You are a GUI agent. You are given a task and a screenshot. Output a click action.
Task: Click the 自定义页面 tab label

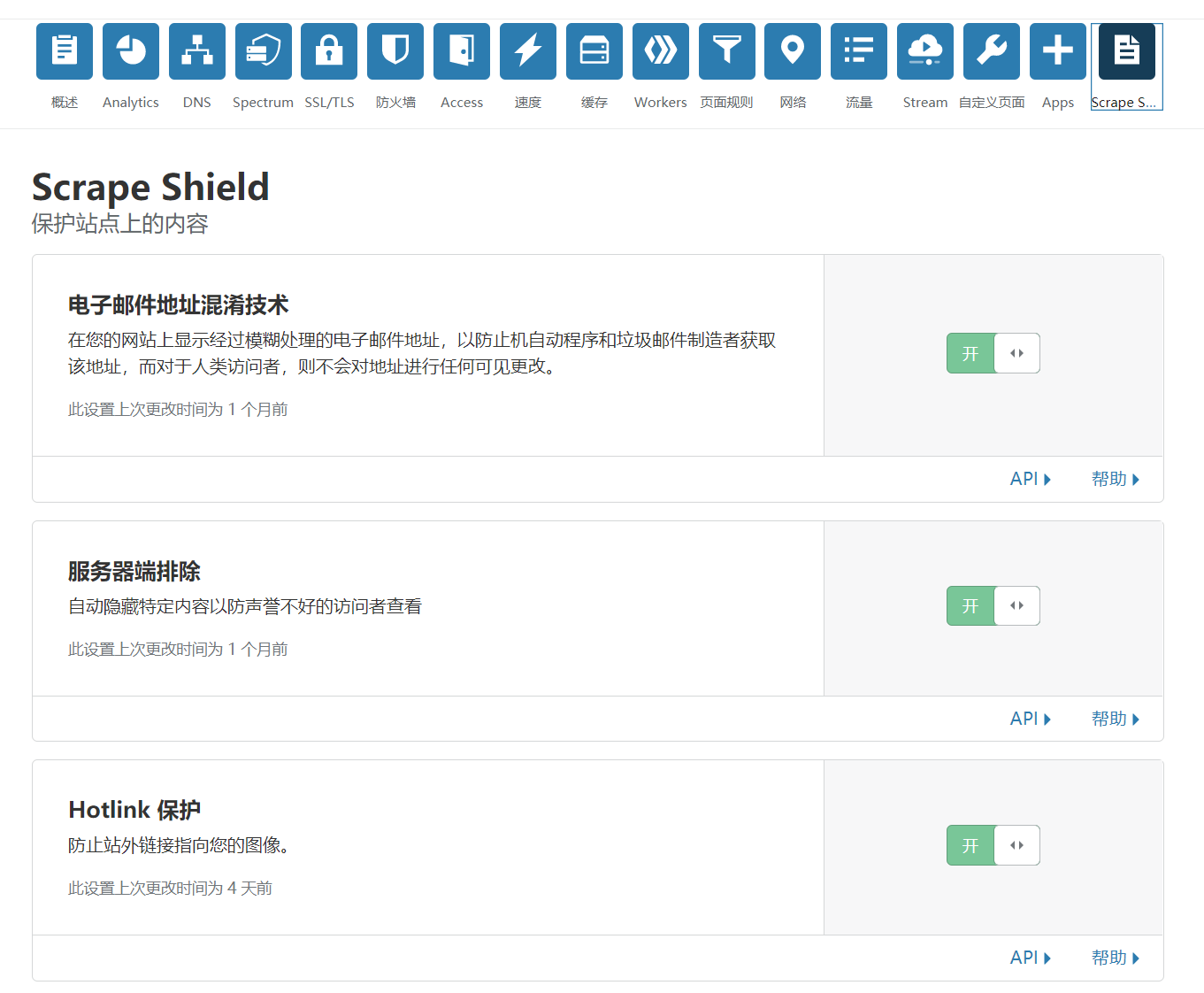992,103
